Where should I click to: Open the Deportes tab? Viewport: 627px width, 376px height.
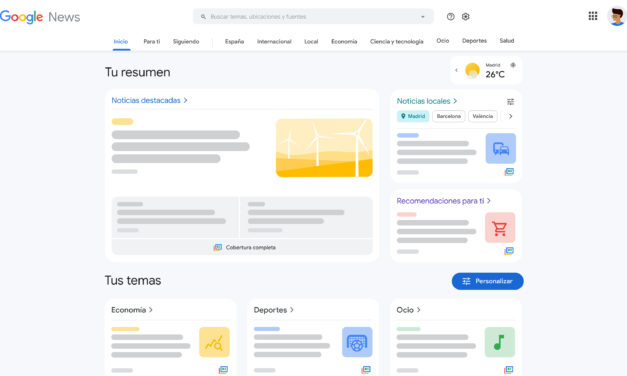[474, 41]
